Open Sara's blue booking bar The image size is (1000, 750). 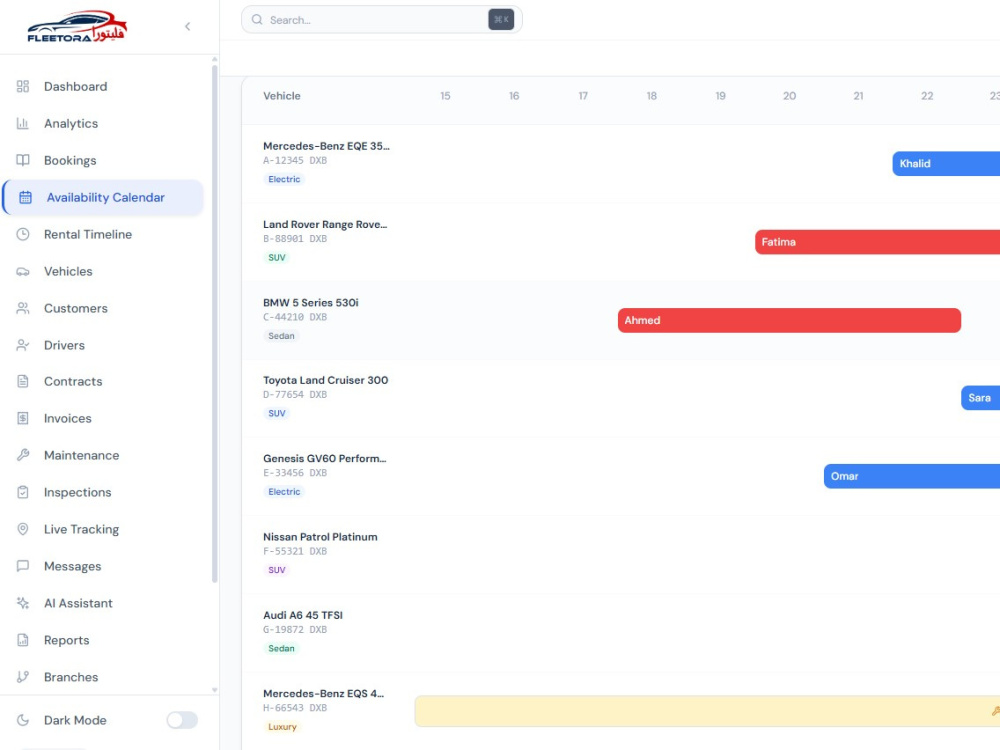[980, 398]
